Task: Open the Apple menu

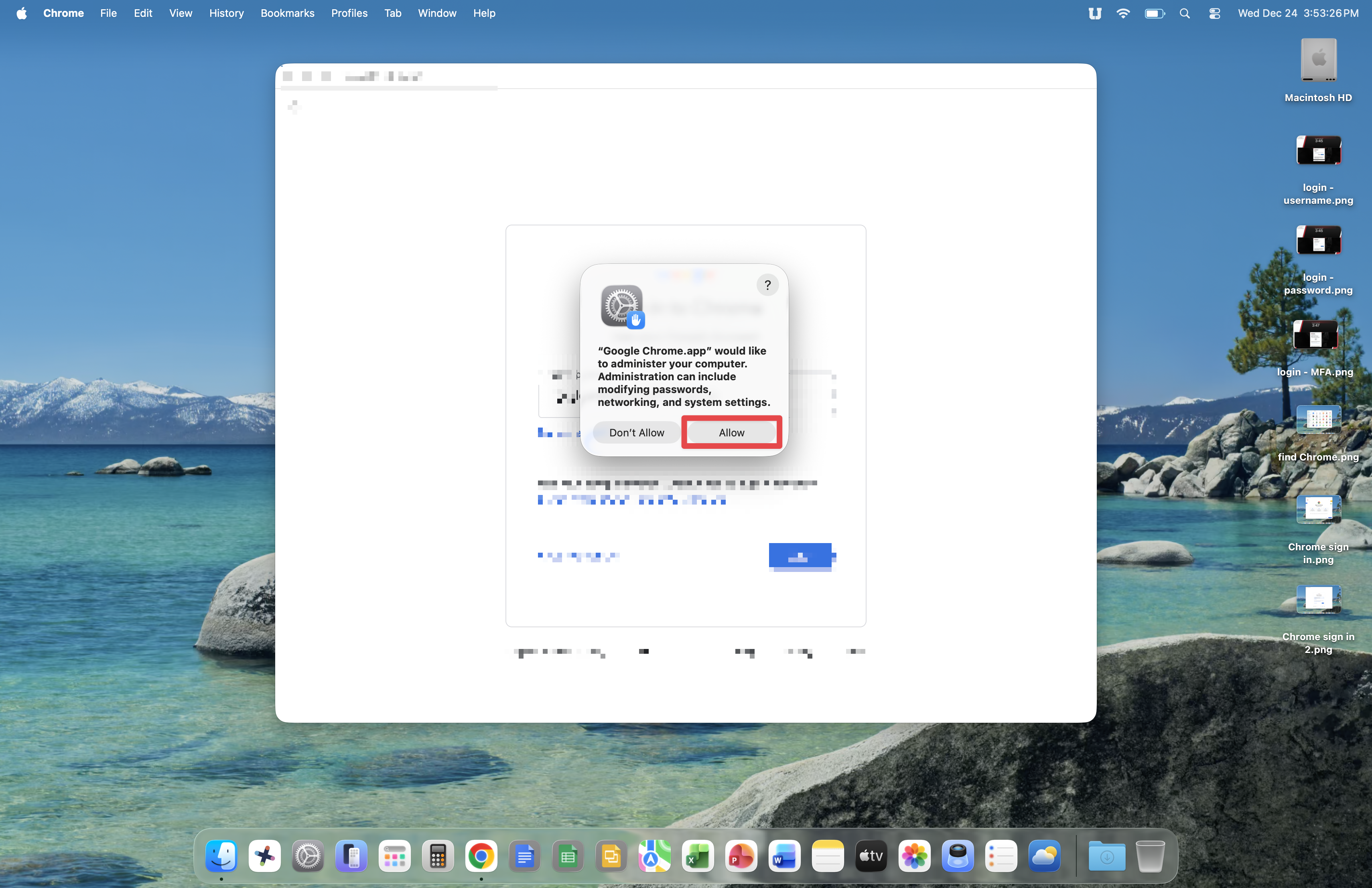Action: pyautogui.click(x=21, y=13)
